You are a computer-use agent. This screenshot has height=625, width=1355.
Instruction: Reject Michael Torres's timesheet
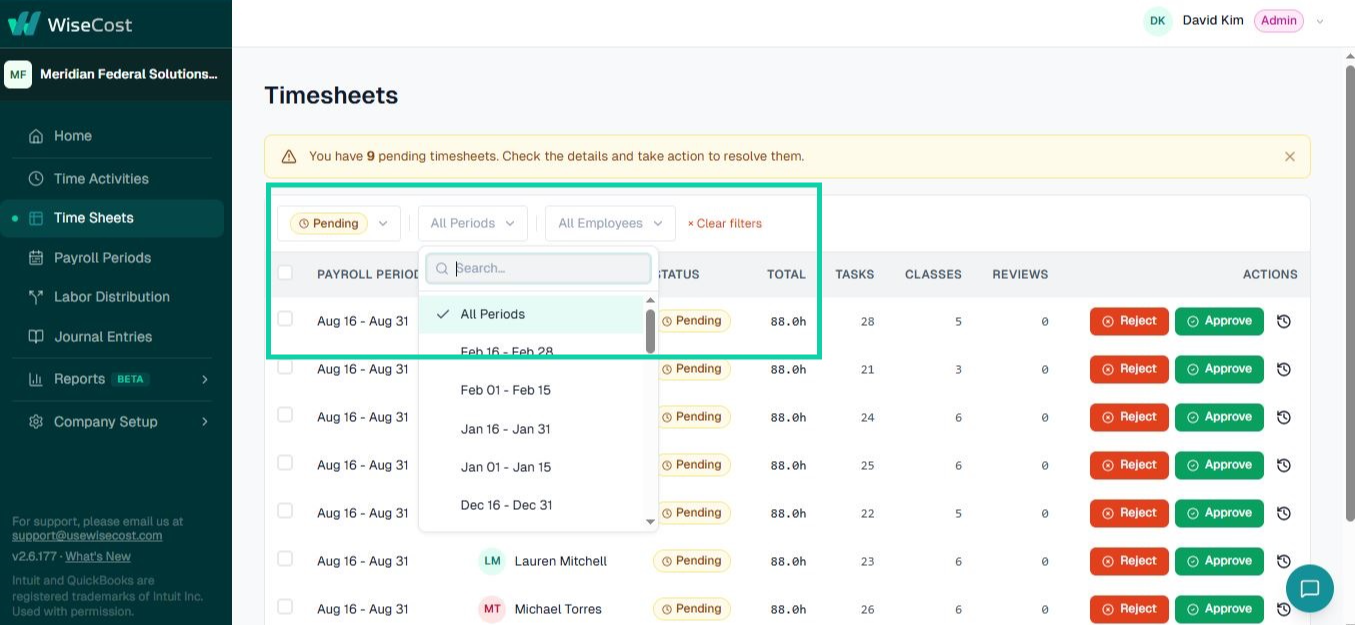pyautogui.click(x=1129, y=609)
